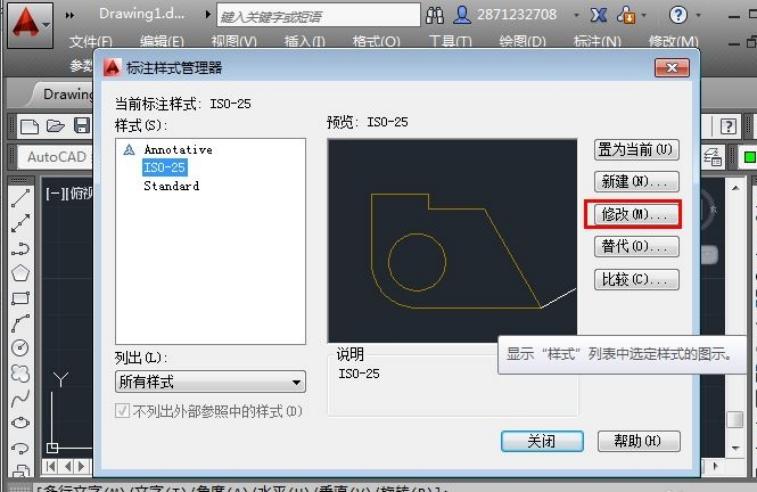The image size is (757, 492).
Task: Click the keyword search input field
Action: click(319, 15)
